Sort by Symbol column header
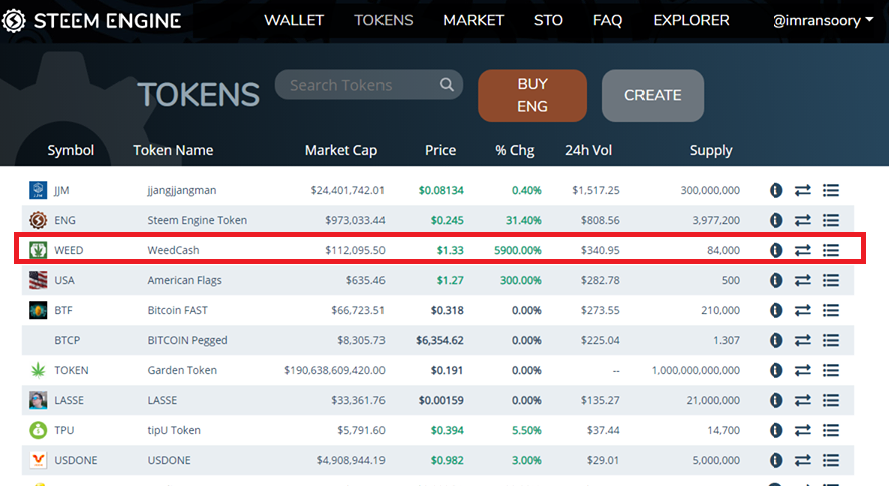Image resolution: width=889 pixels, height=486 pixels. point(70,150)
